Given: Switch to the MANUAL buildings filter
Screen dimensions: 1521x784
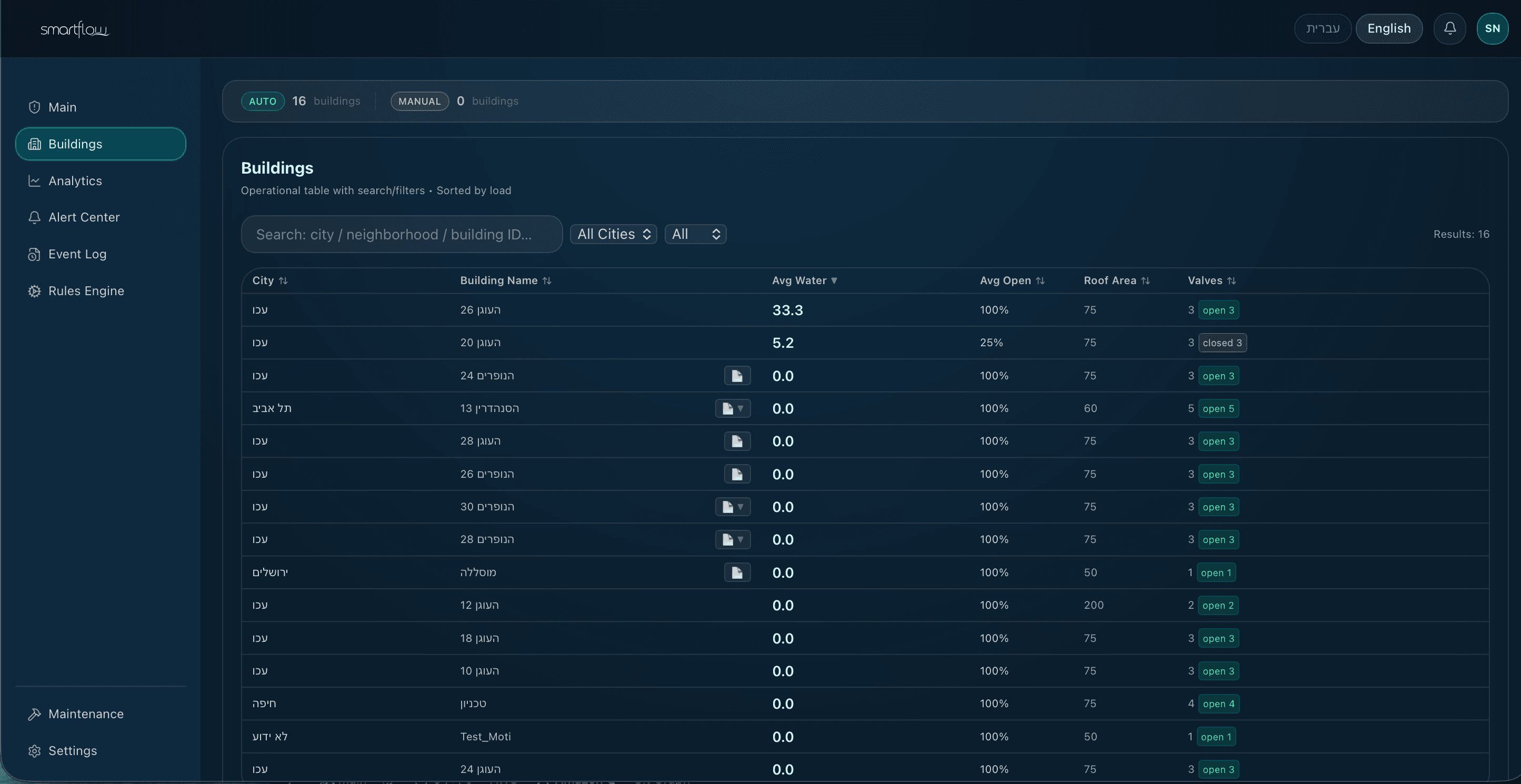Looking at the screenshot, I should tap(419, 101).
